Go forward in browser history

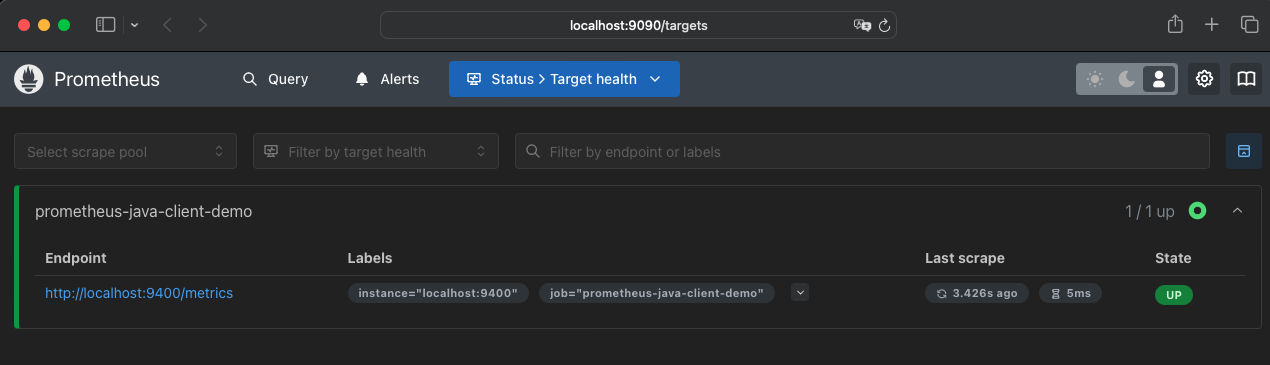tap(203, 25)
